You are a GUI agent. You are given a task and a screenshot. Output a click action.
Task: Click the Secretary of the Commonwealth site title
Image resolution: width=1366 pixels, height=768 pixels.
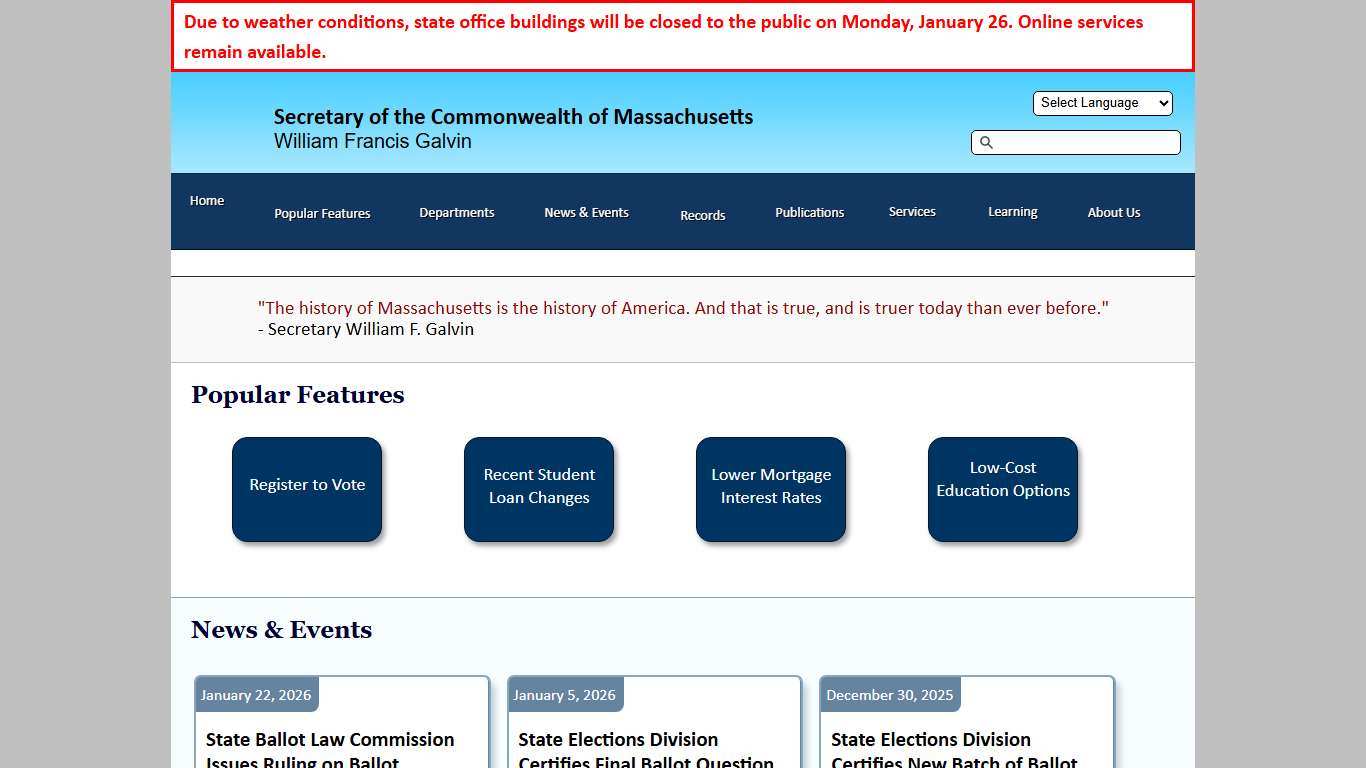(x=513, y=117)
